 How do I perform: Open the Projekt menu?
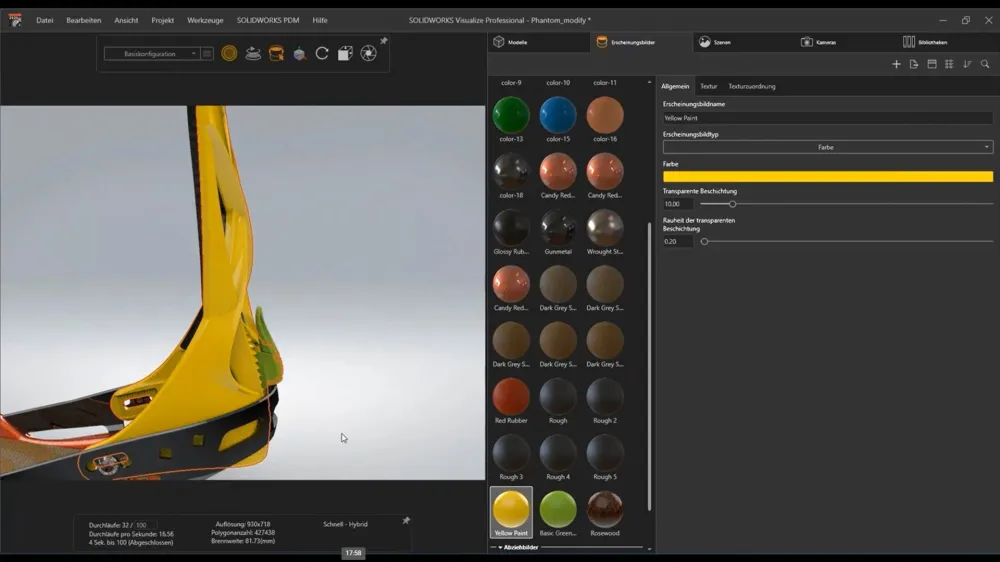point(163,20)
